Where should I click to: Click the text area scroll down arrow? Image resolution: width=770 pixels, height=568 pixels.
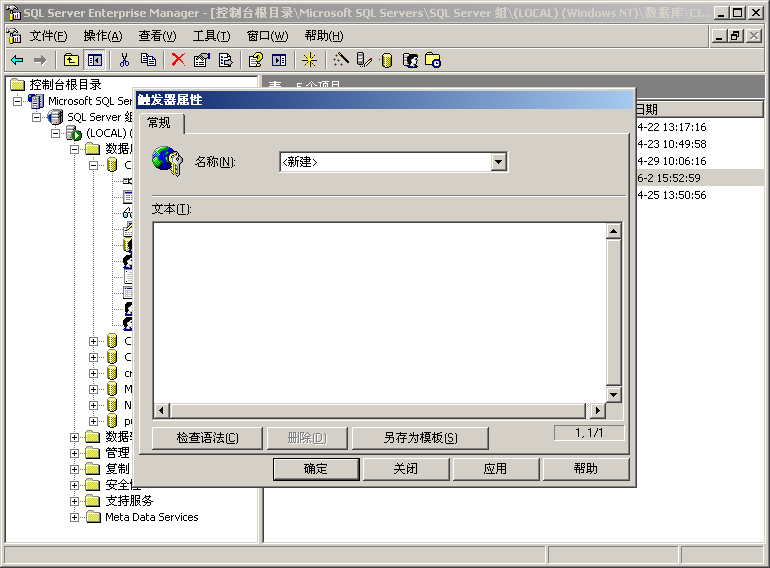click(613, 394)
